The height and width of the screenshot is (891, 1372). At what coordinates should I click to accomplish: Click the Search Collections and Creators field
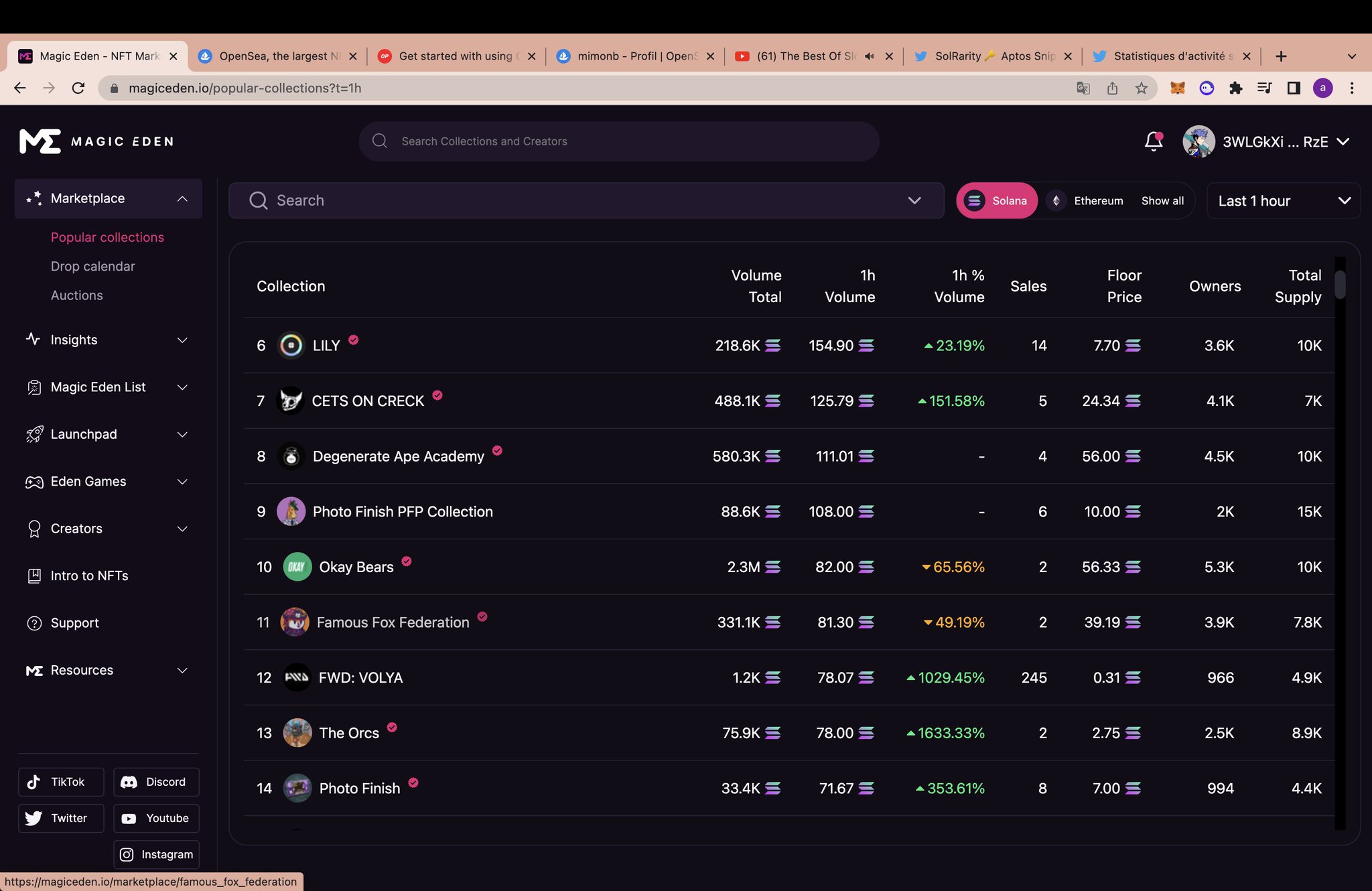[619, 141]
